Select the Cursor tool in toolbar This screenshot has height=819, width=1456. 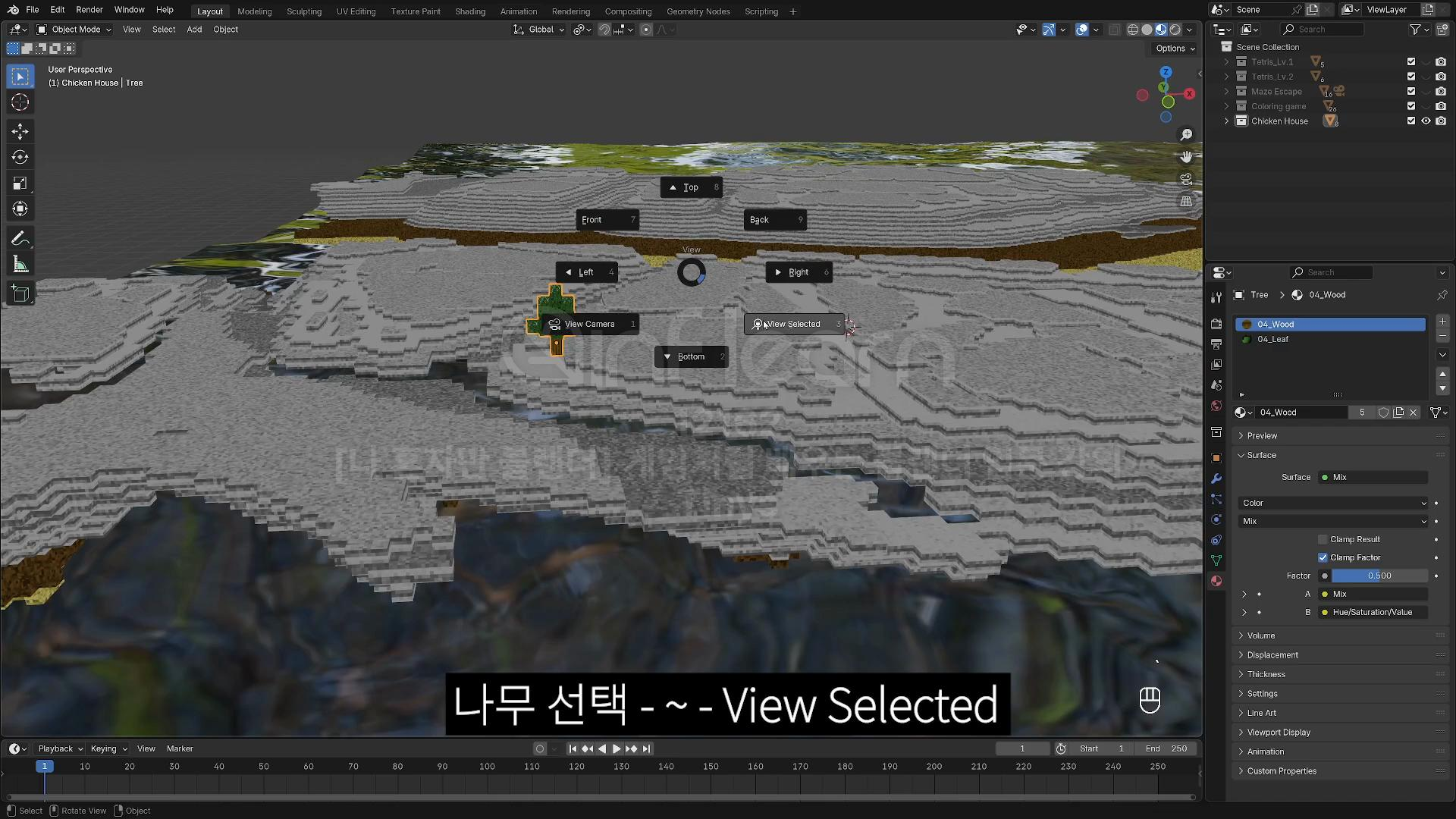pos(20,102)
